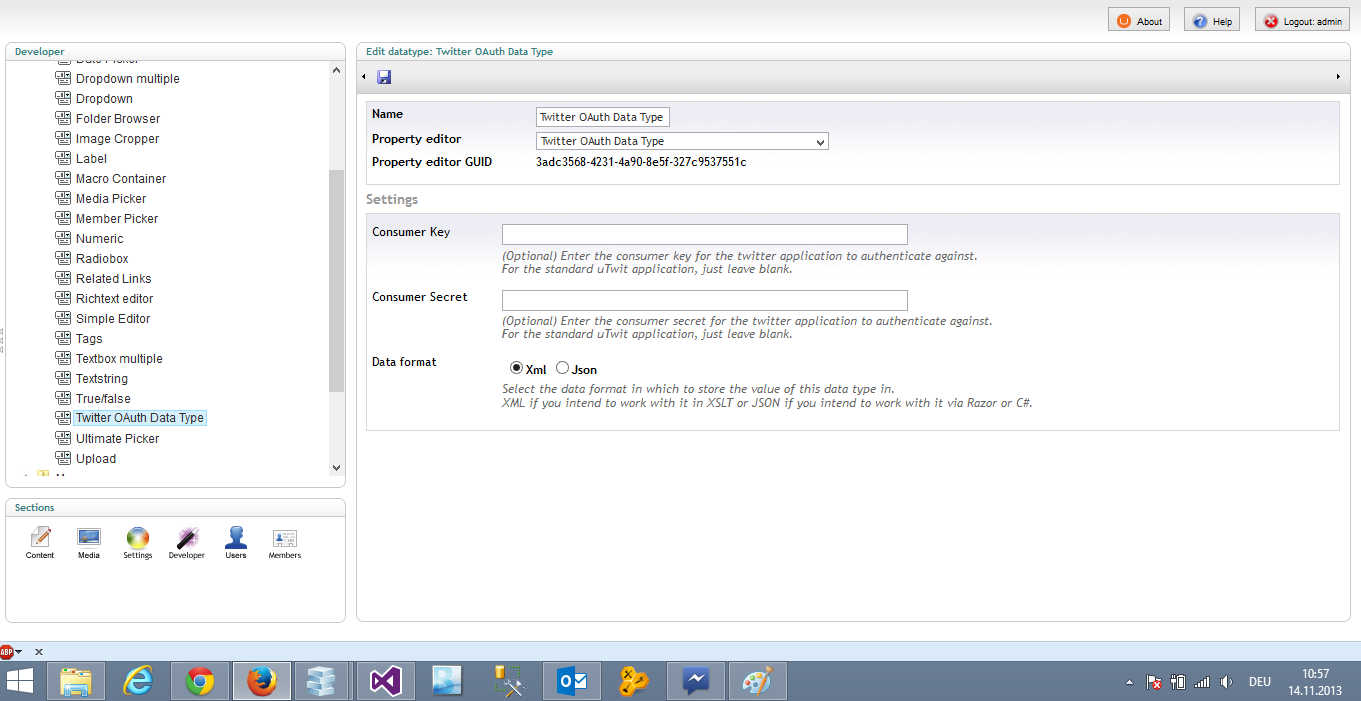Save the datatype with the floppy disk icon

click(384, 77)
